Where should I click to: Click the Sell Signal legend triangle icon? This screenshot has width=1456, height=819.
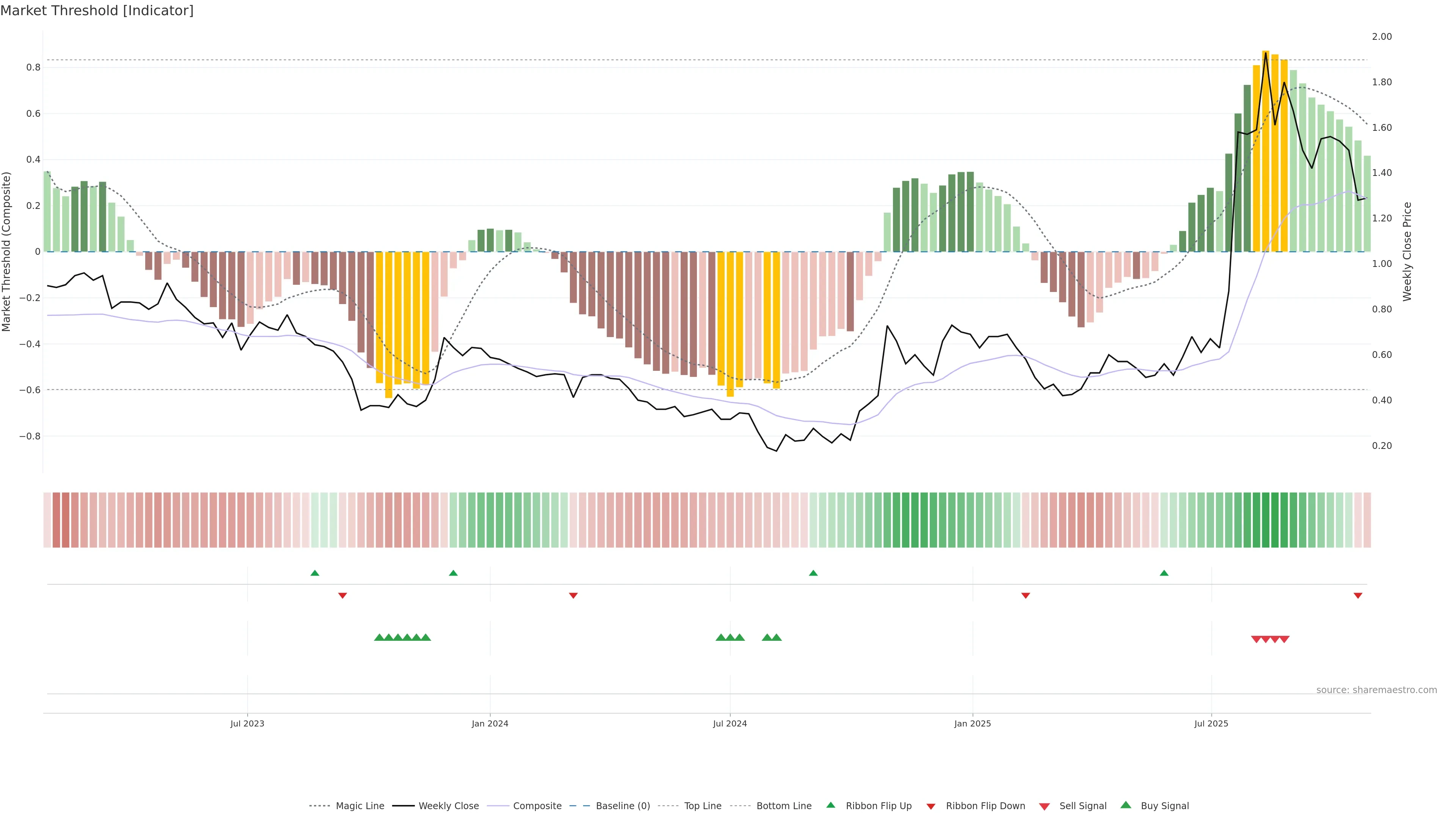1045,806
